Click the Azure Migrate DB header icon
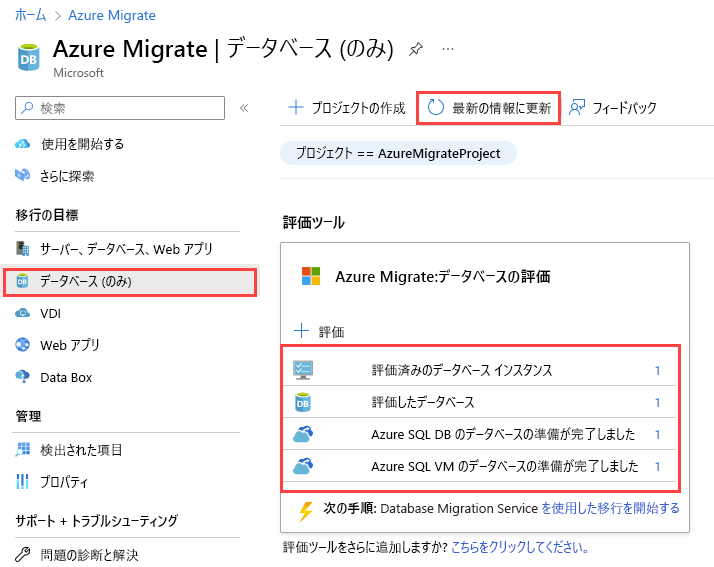Screen dimensions: 714x567 coord(29,57)
